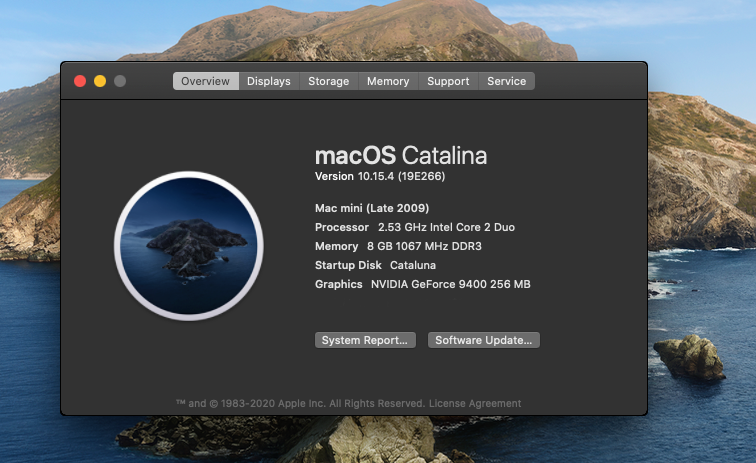Minimize window with the yellow button

pos(100,81)
